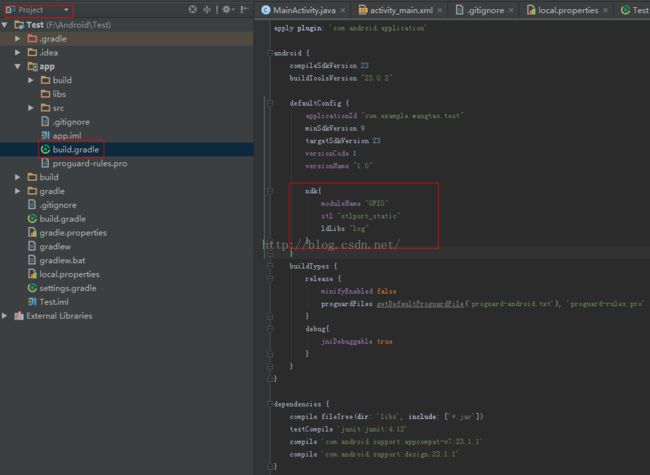Expand the root-level build folder
This screenshot has width=650, height=475.
(x=17, y=177)
